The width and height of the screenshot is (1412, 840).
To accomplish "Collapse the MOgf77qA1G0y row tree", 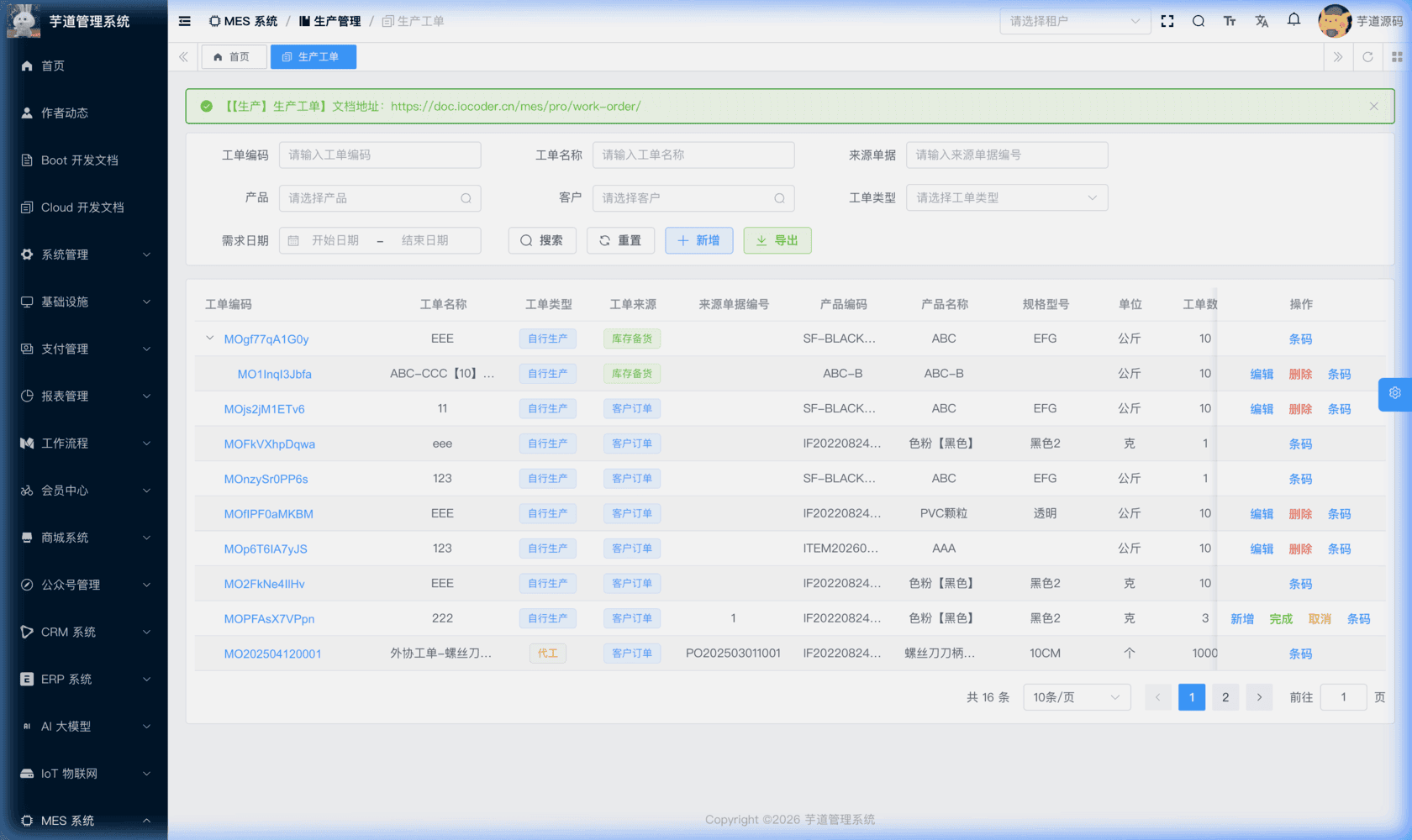I will (209, 339).
